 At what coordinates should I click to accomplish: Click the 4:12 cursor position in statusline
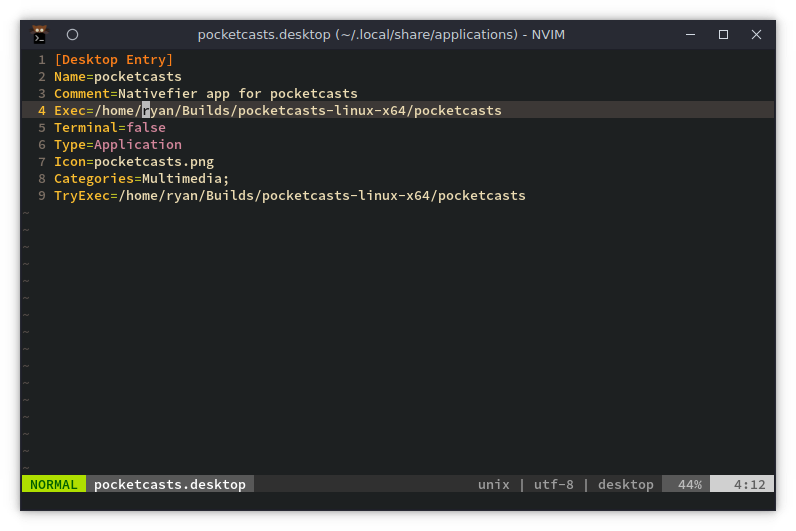(x=749, y=484)
